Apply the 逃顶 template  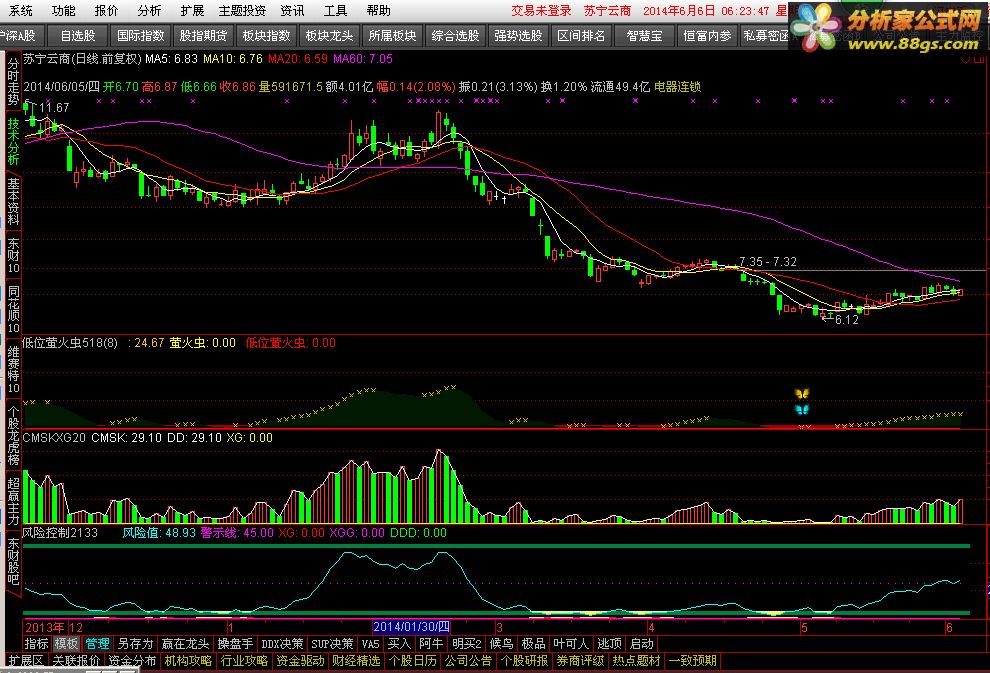click(x=609, y=644)
